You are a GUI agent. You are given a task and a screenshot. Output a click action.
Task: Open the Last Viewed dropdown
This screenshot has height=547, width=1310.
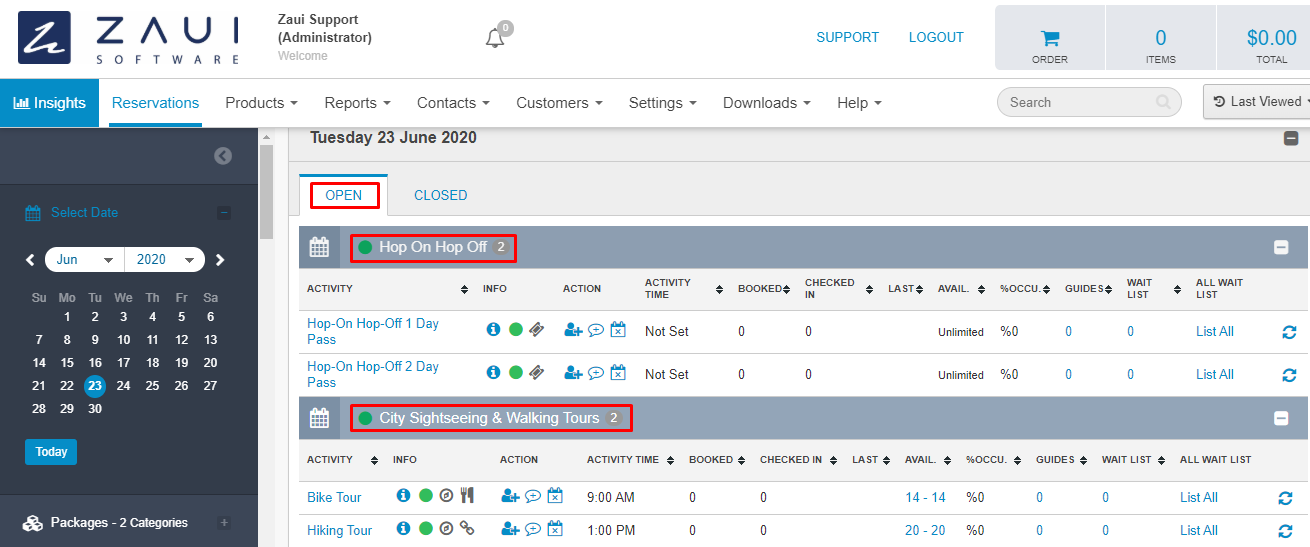(x=1256, y=101)
